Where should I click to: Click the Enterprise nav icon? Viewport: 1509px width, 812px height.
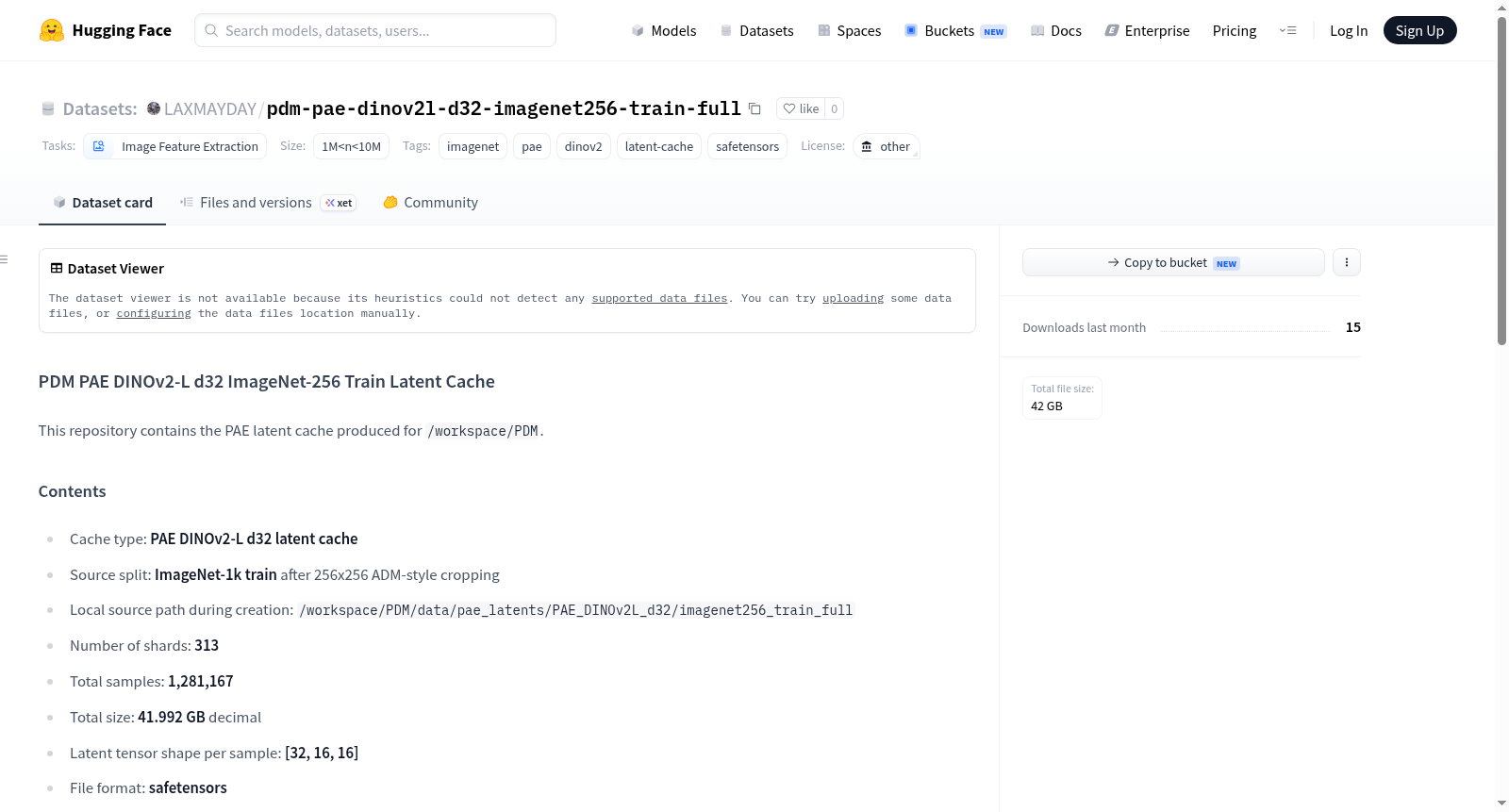point(1112,30)
